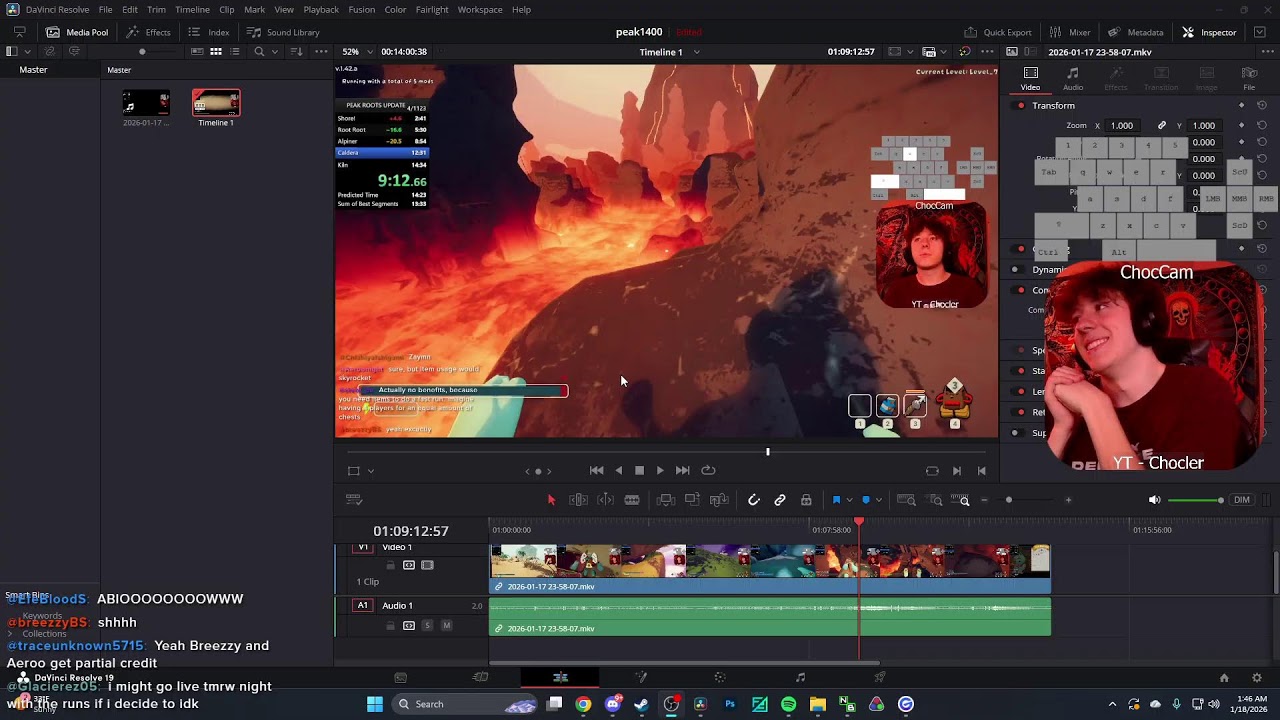The height and width of the screenshot is (720, 1280).
Task: Open the Effects library panel
Action: (x=147, y=32)
